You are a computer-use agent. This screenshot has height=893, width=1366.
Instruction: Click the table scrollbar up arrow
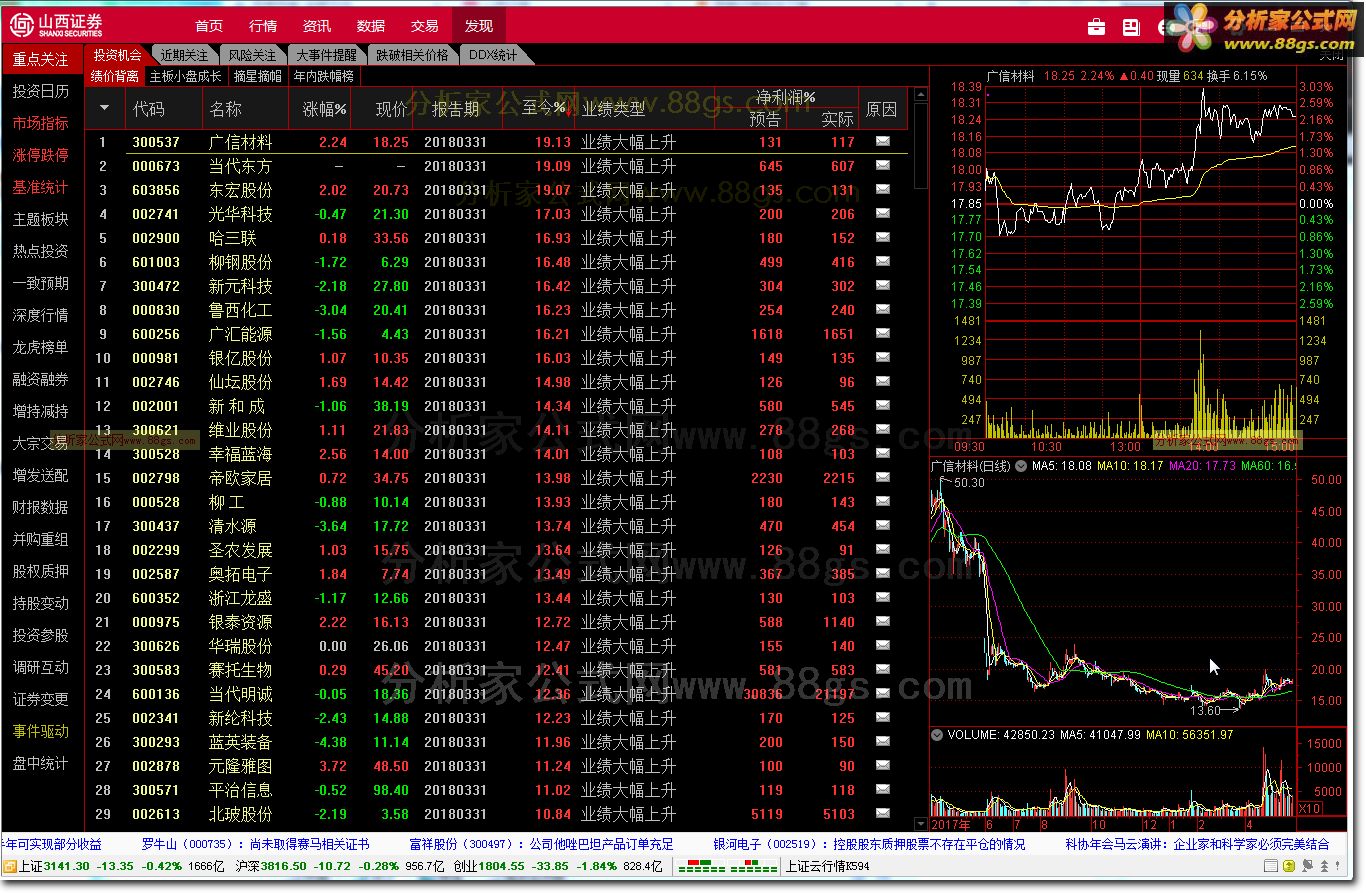pyautogui.click(x=920, y=96)
